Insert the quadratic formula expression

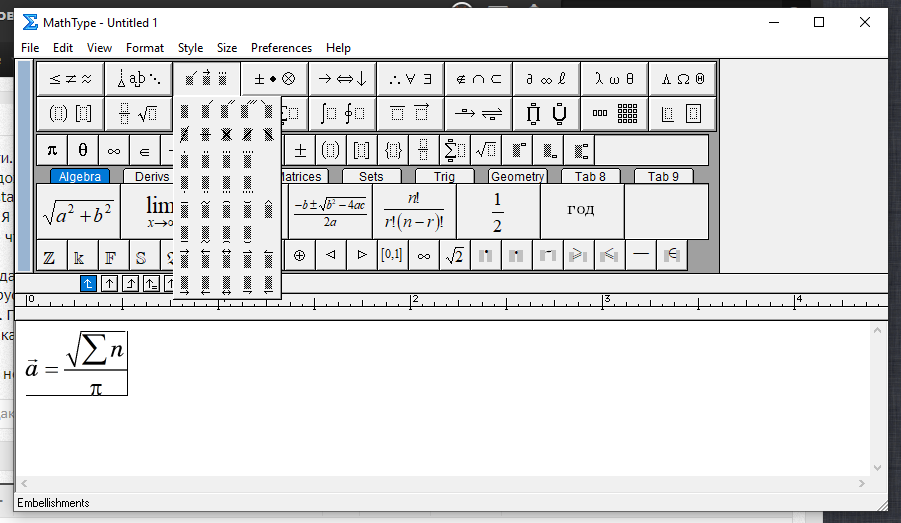click(x=330, y=211)
